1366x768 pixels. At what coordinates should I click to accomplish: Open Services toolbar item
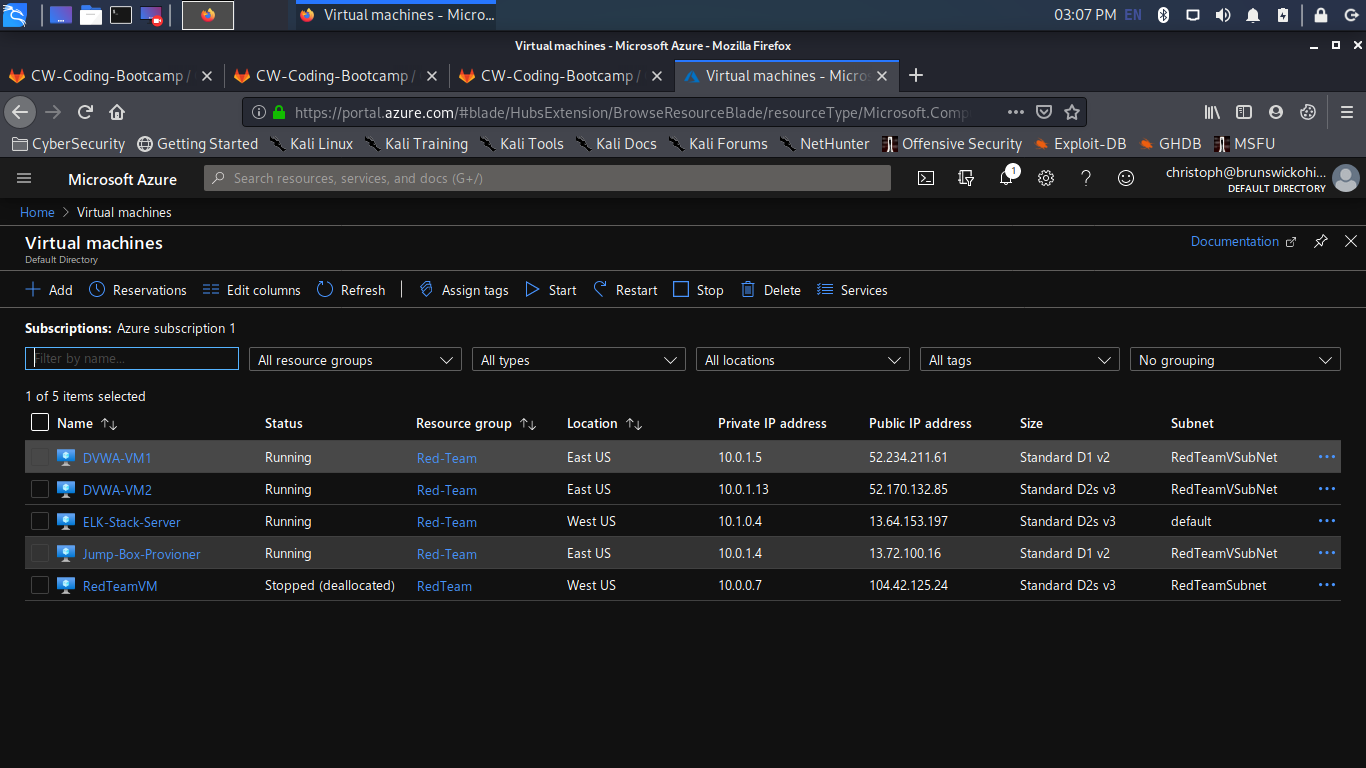pyautogui.click(x=852, y=290)
